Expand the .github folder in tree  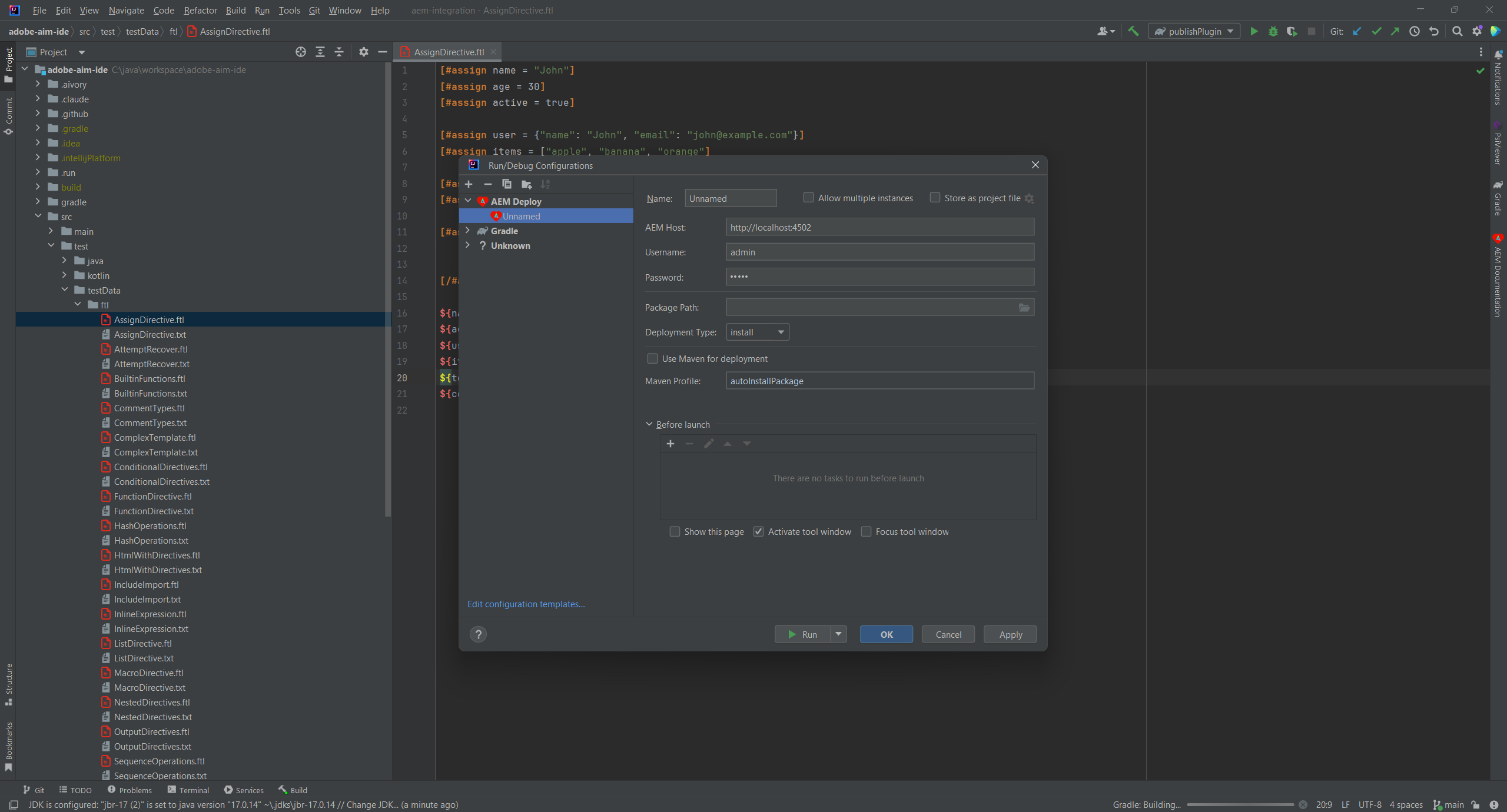[38, 114]
